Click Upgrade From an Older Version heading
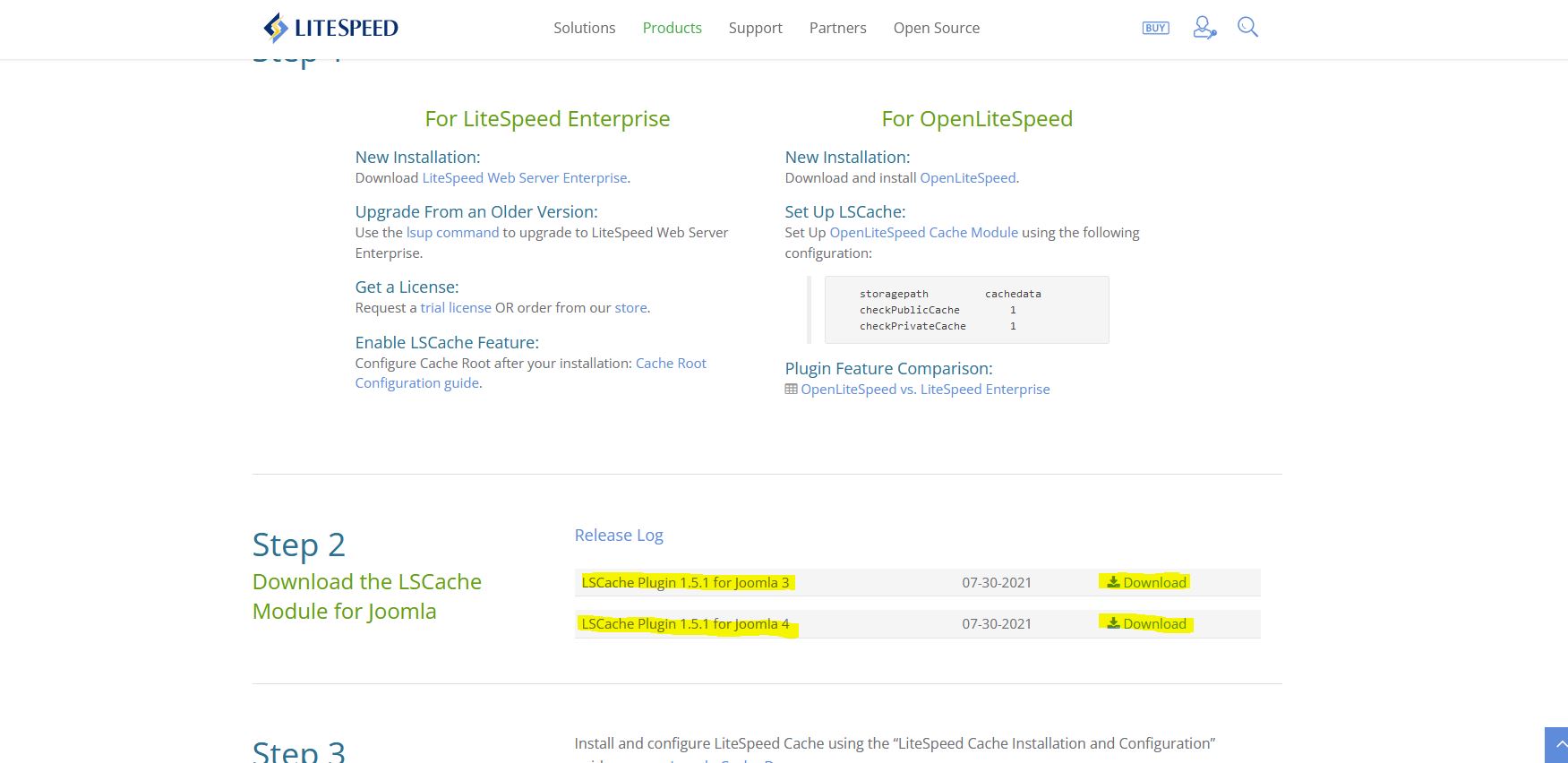Image resolution: width=1568 pixels, height=763 pixels. coord(476,211)
